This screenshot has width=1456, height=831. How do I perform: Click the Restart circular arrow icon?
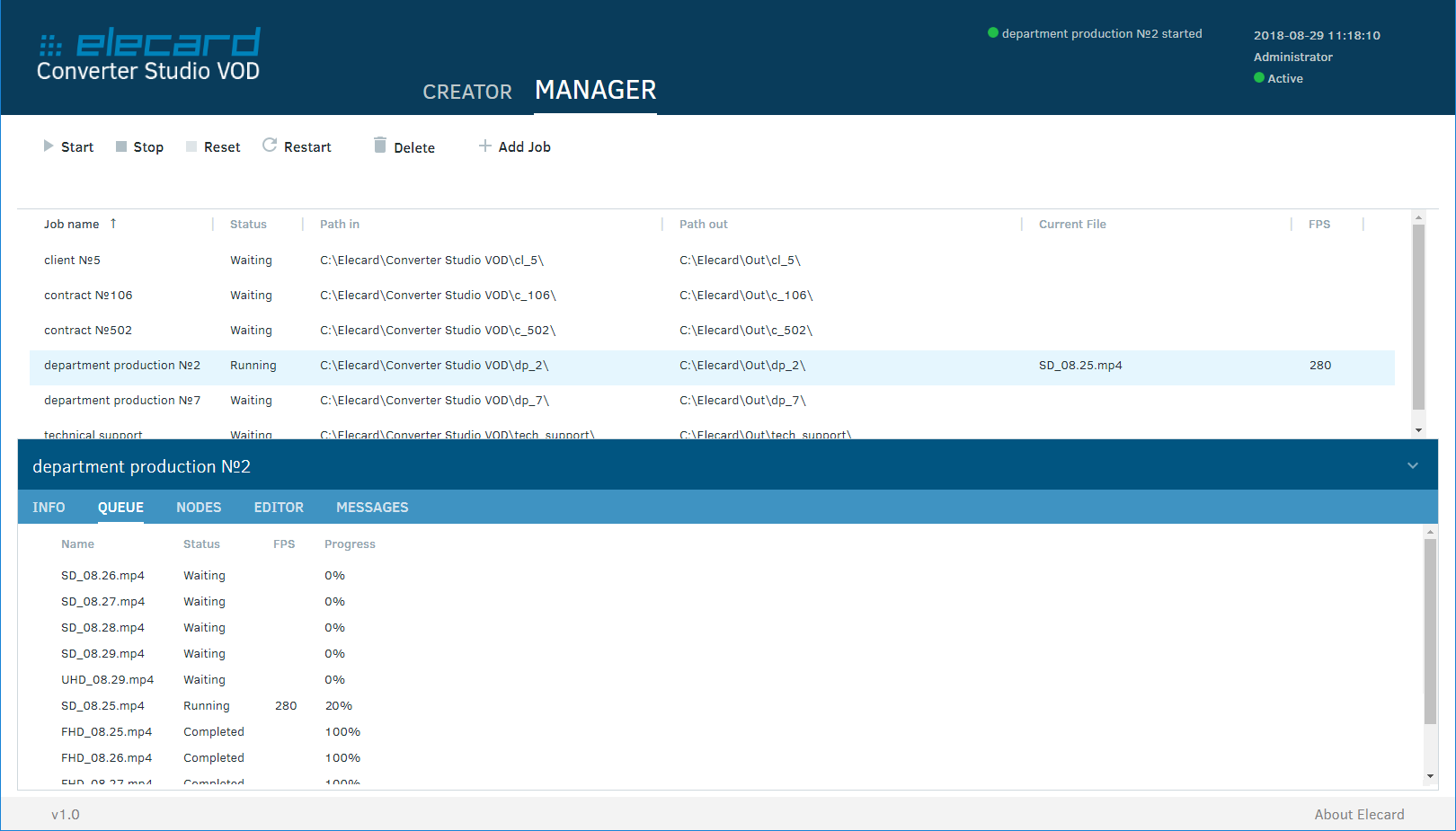point(270,146)
